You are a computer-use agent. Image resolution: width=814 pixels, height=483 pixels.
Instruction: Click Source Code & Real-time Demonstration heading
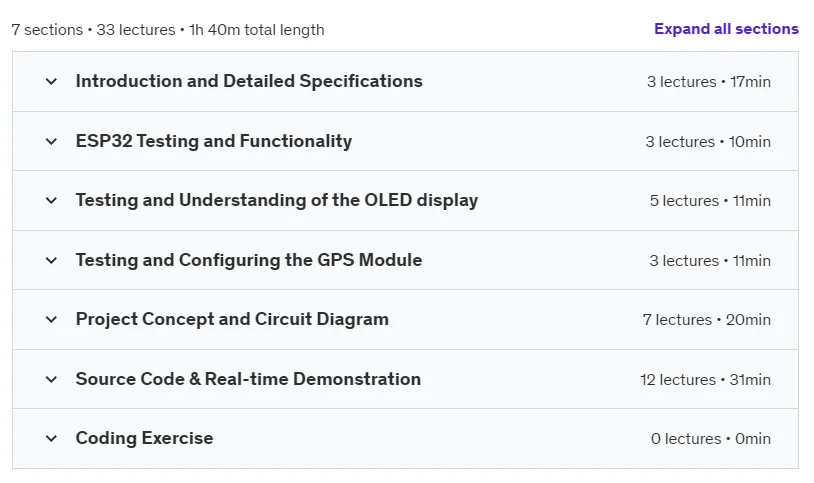coord(248,379)
